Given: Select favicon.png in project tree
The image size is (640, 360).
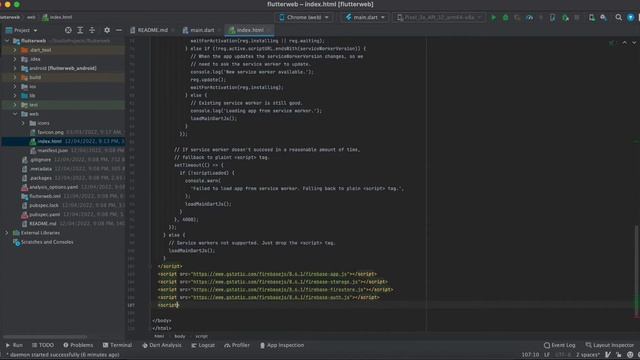Looking at the screenshot, I should [x=50, y=132].
